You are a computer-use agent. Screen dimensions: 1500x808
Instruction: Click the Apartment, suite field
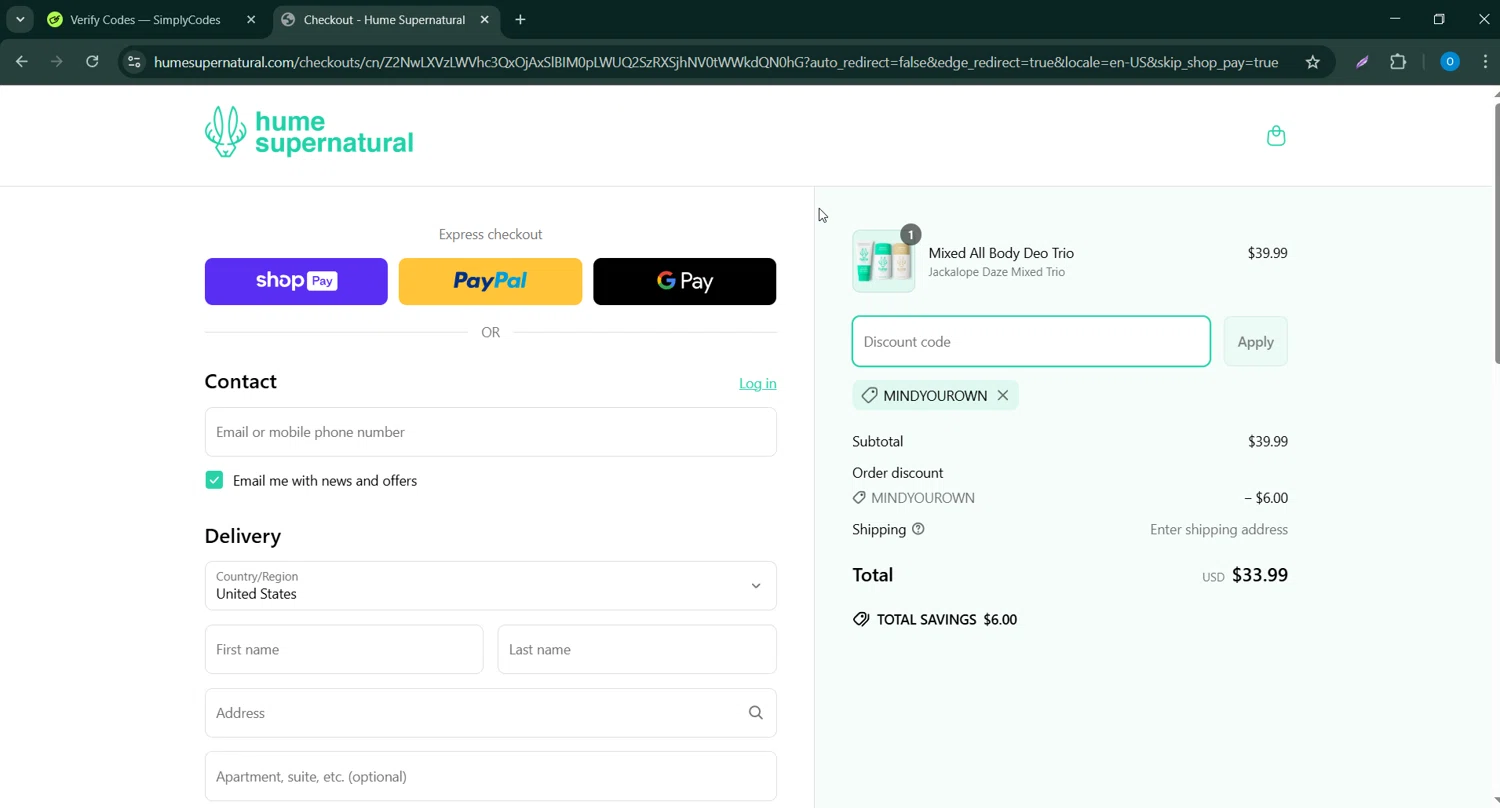click(x=491, y=777)
